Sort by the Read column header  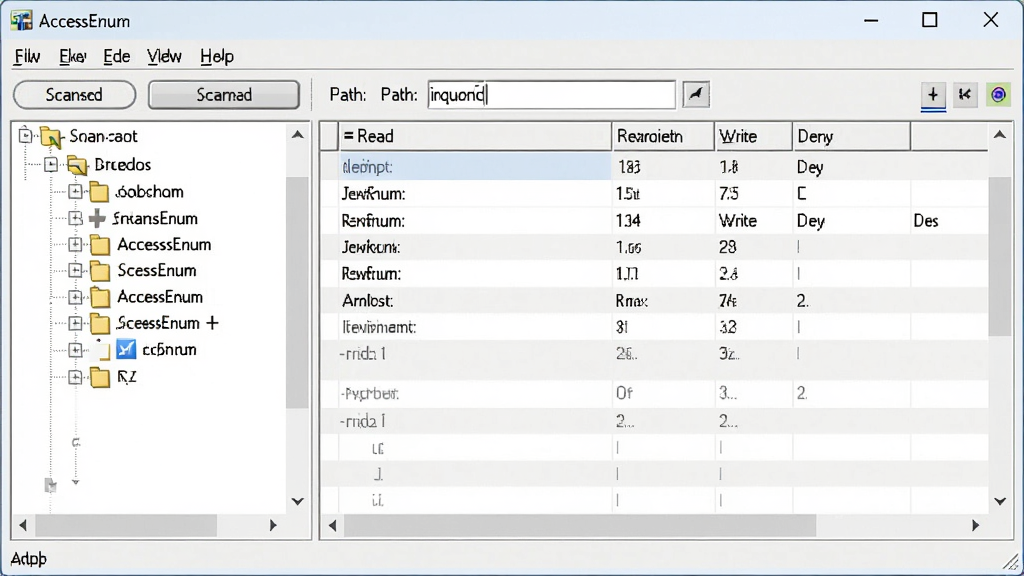(x=475, y=136)
